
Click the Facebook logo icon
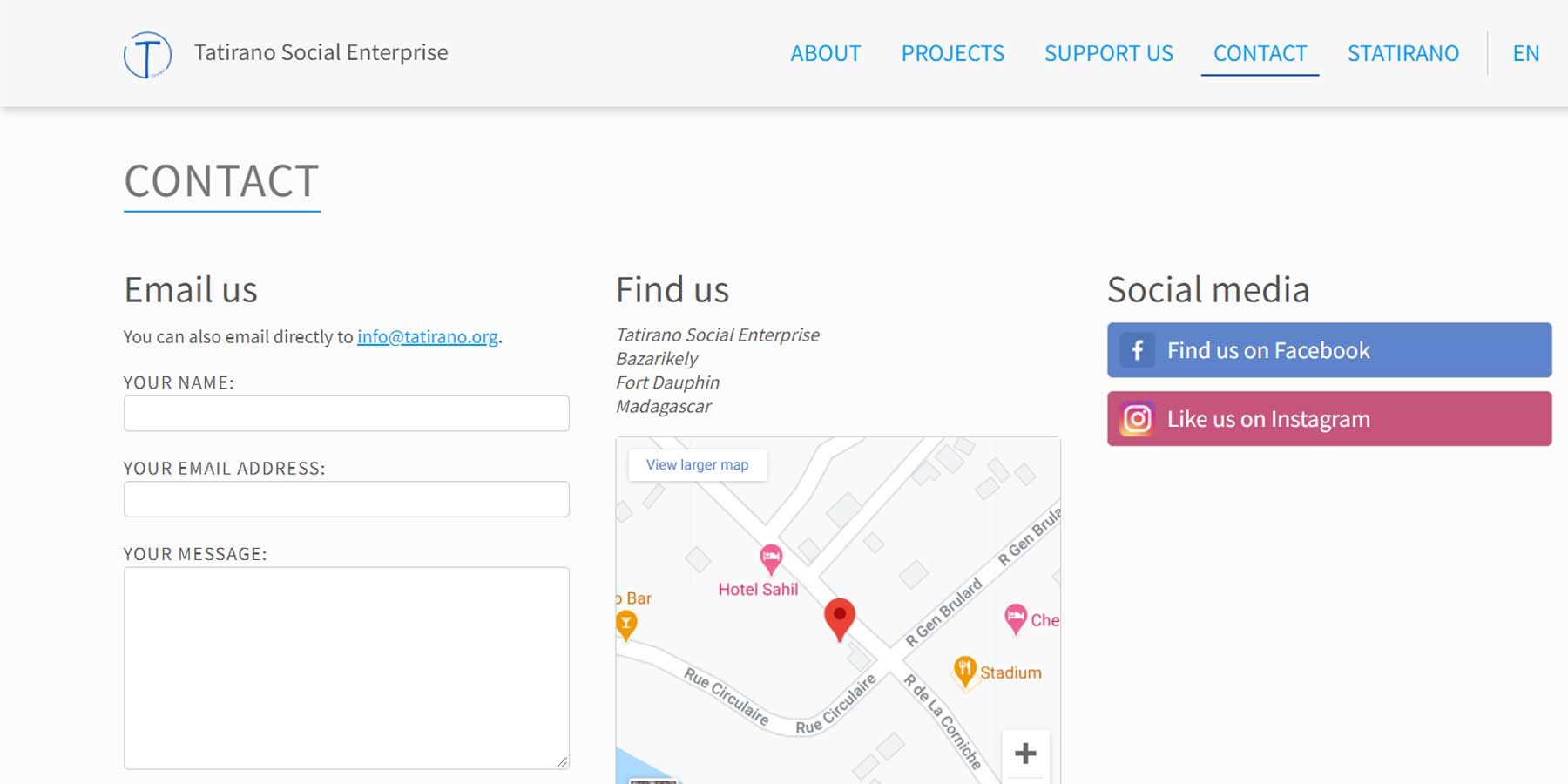pos(1137,350)
